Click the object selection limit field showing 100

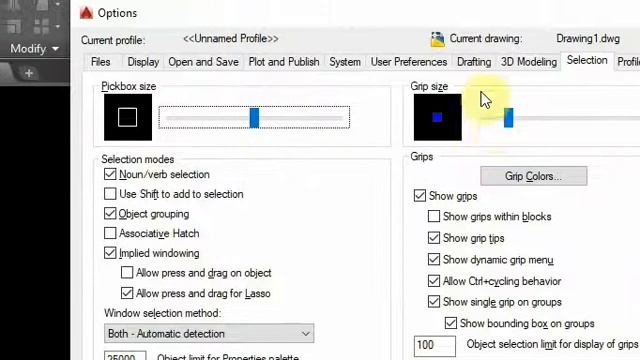[x=435, y=345]
